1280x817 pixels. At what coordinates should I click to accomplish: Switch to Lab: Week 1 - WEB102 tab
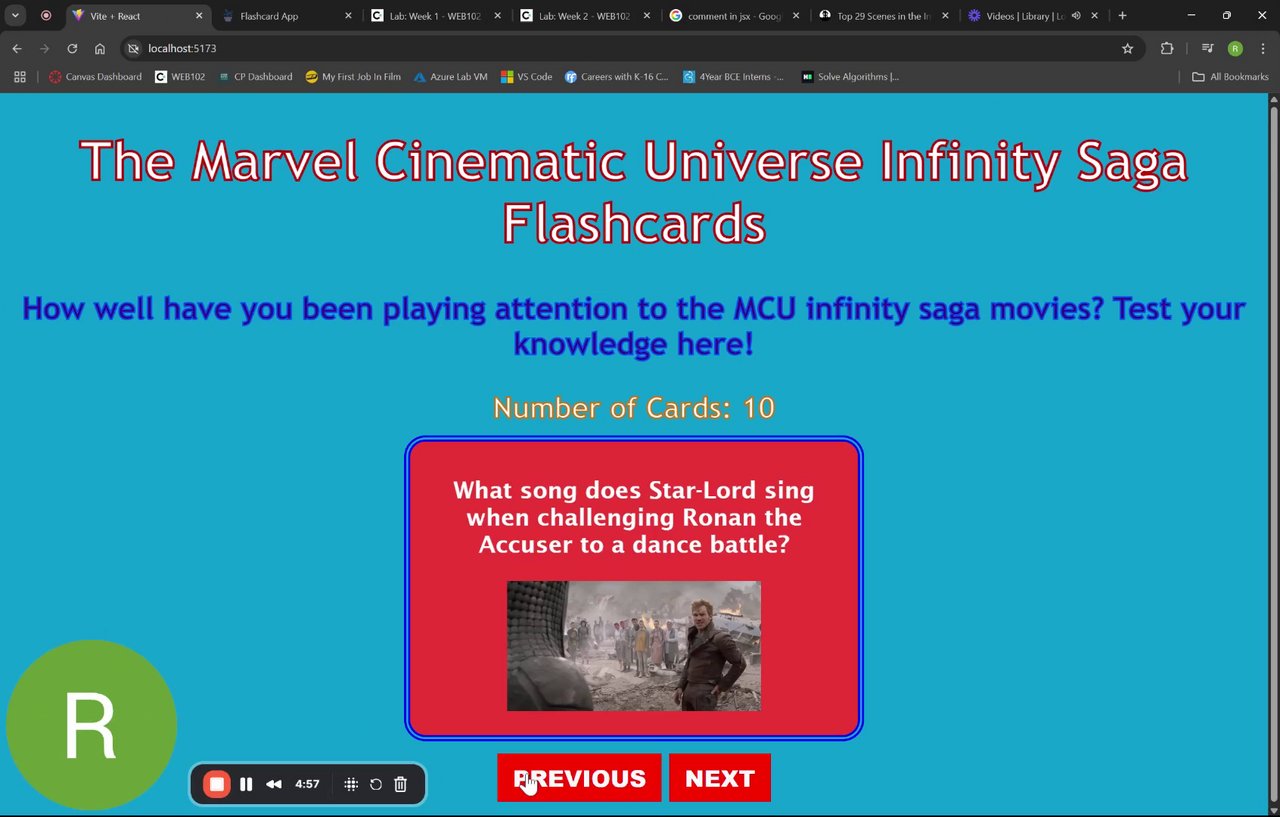[436, 16]
